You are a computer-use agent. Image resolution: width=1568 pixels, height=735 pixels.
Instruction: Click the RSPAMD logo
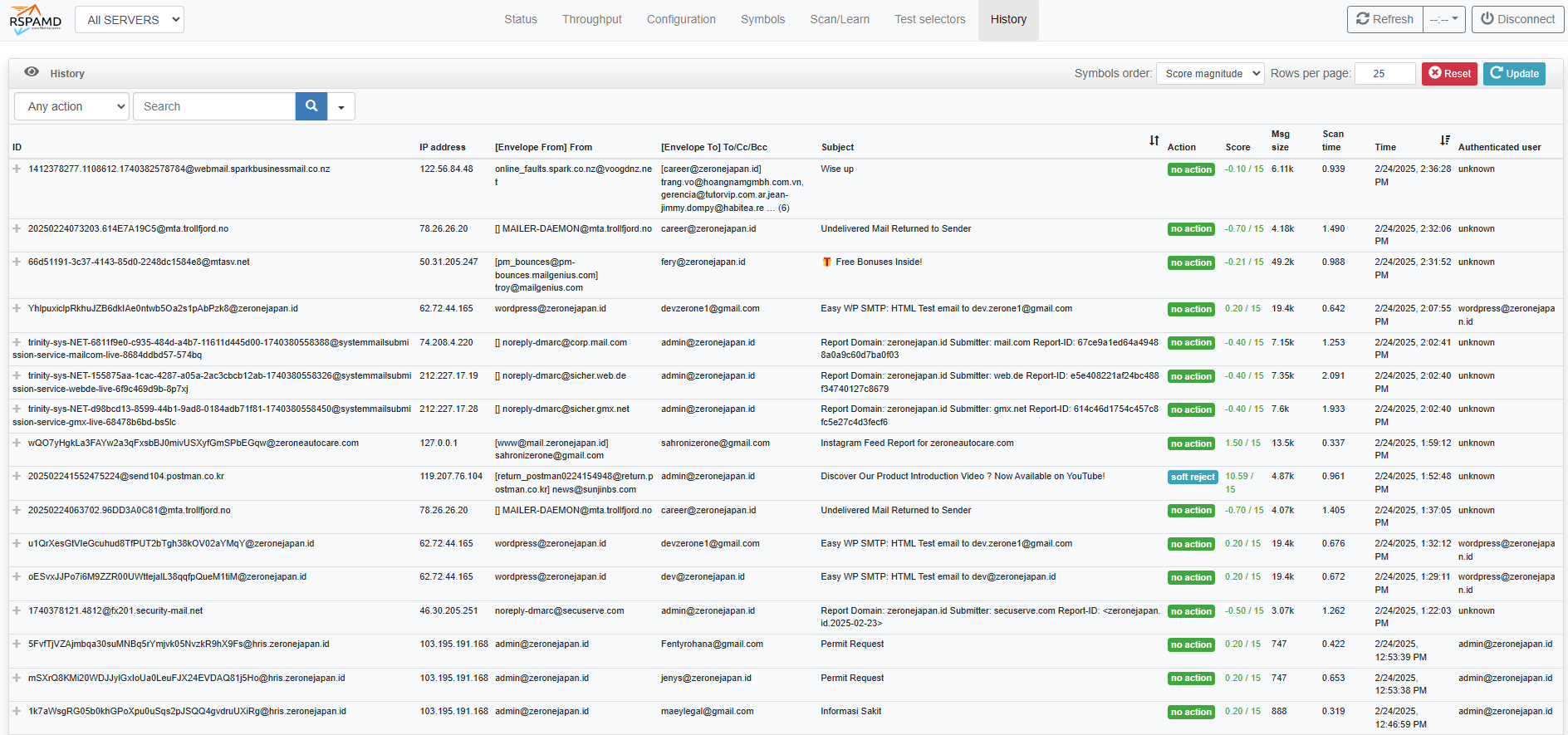click(x=36, y=19)
